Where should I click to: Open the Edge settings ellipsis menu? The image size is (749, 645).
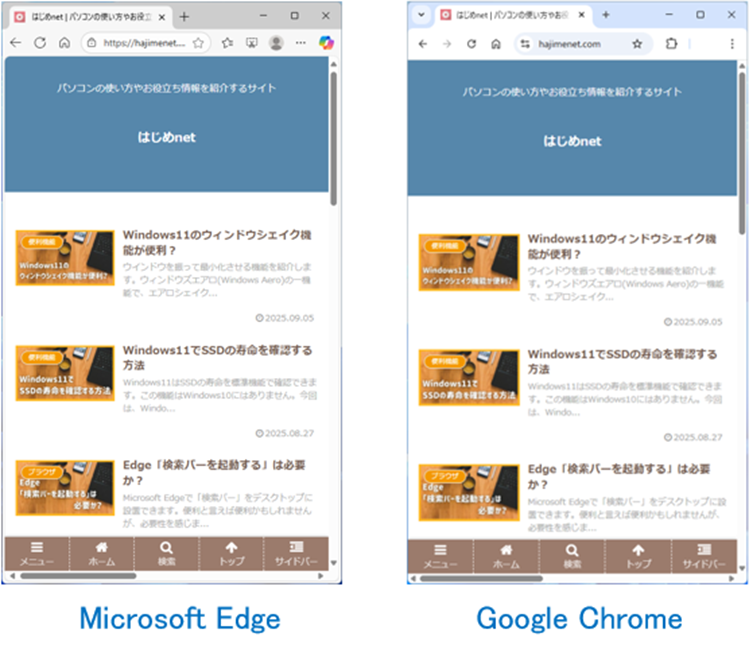300,43
